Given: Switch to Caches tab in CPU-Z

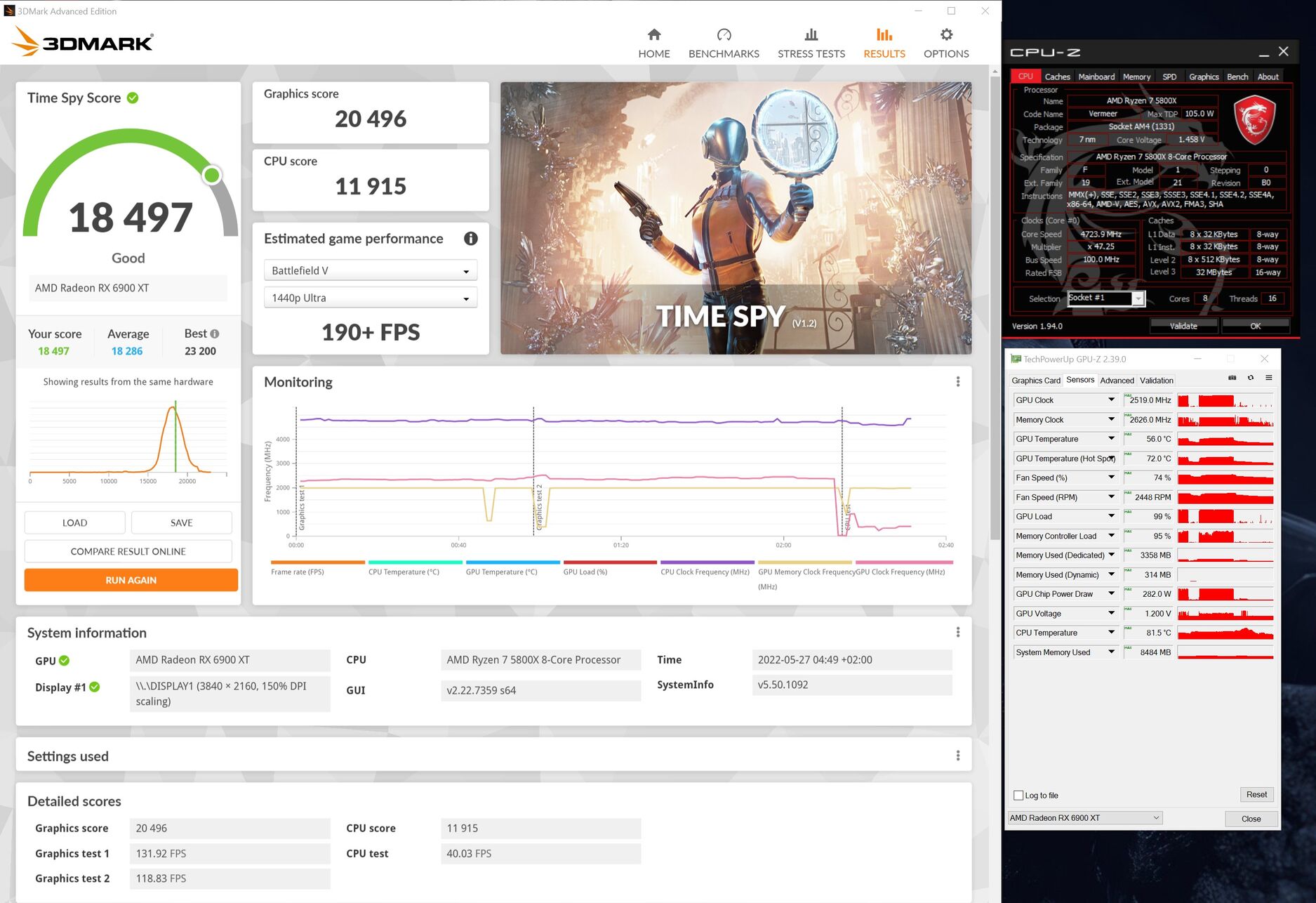Looking at the screenshot, I should 1057,77.
